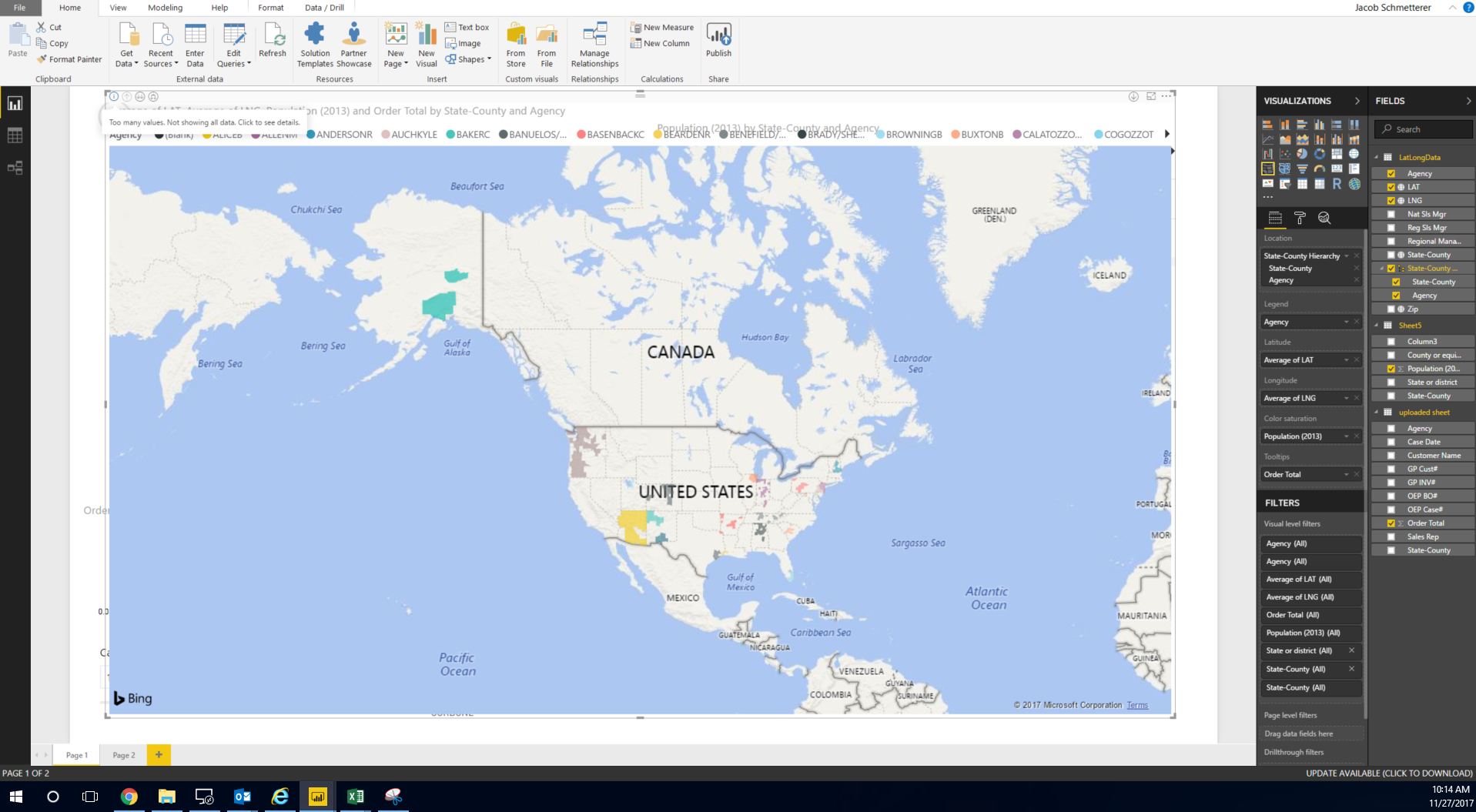Switch to Data view in left sidebar

pos(15,135)
